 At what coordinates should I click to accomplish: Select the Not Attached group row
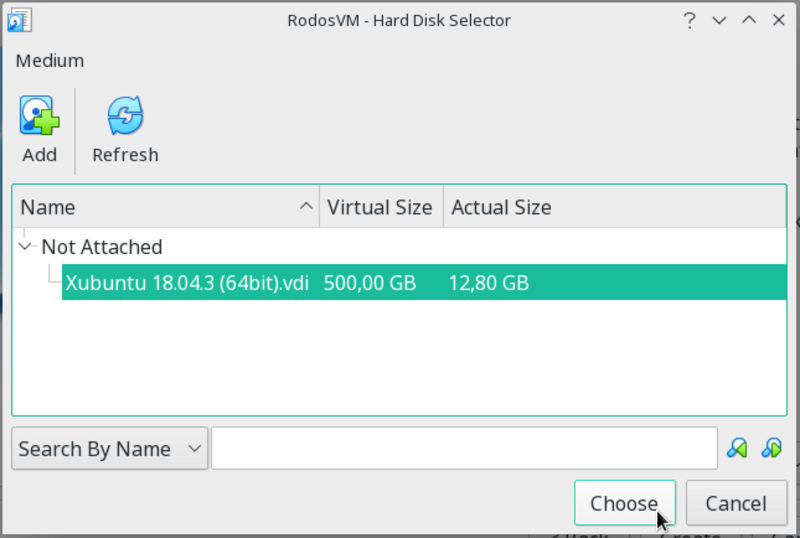click(x=101, y=247)
